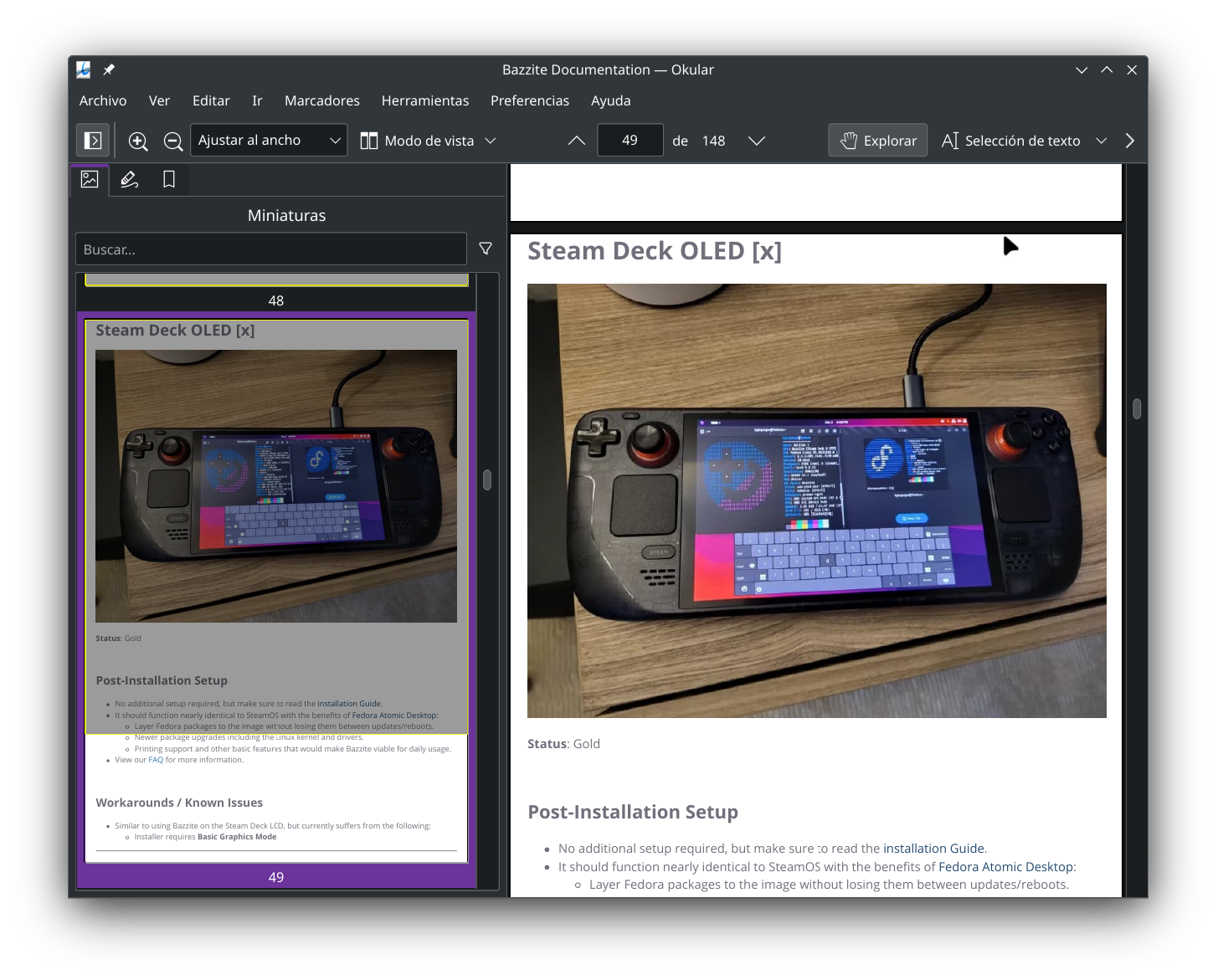Open the Marcadores menu

(x=322, y=100)
